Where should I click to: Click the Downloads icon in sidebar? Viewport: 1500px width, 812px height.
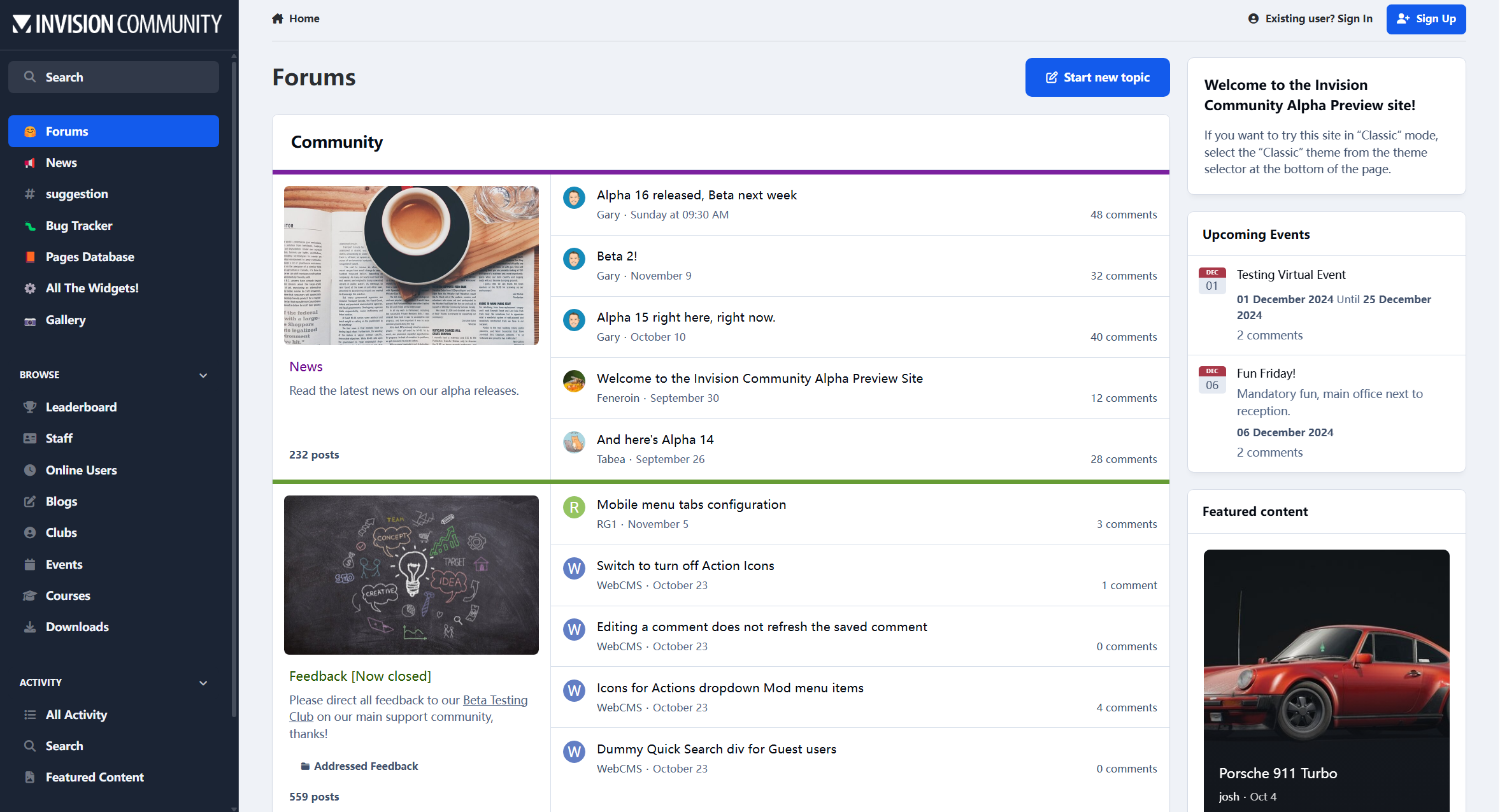click(29, 627)
